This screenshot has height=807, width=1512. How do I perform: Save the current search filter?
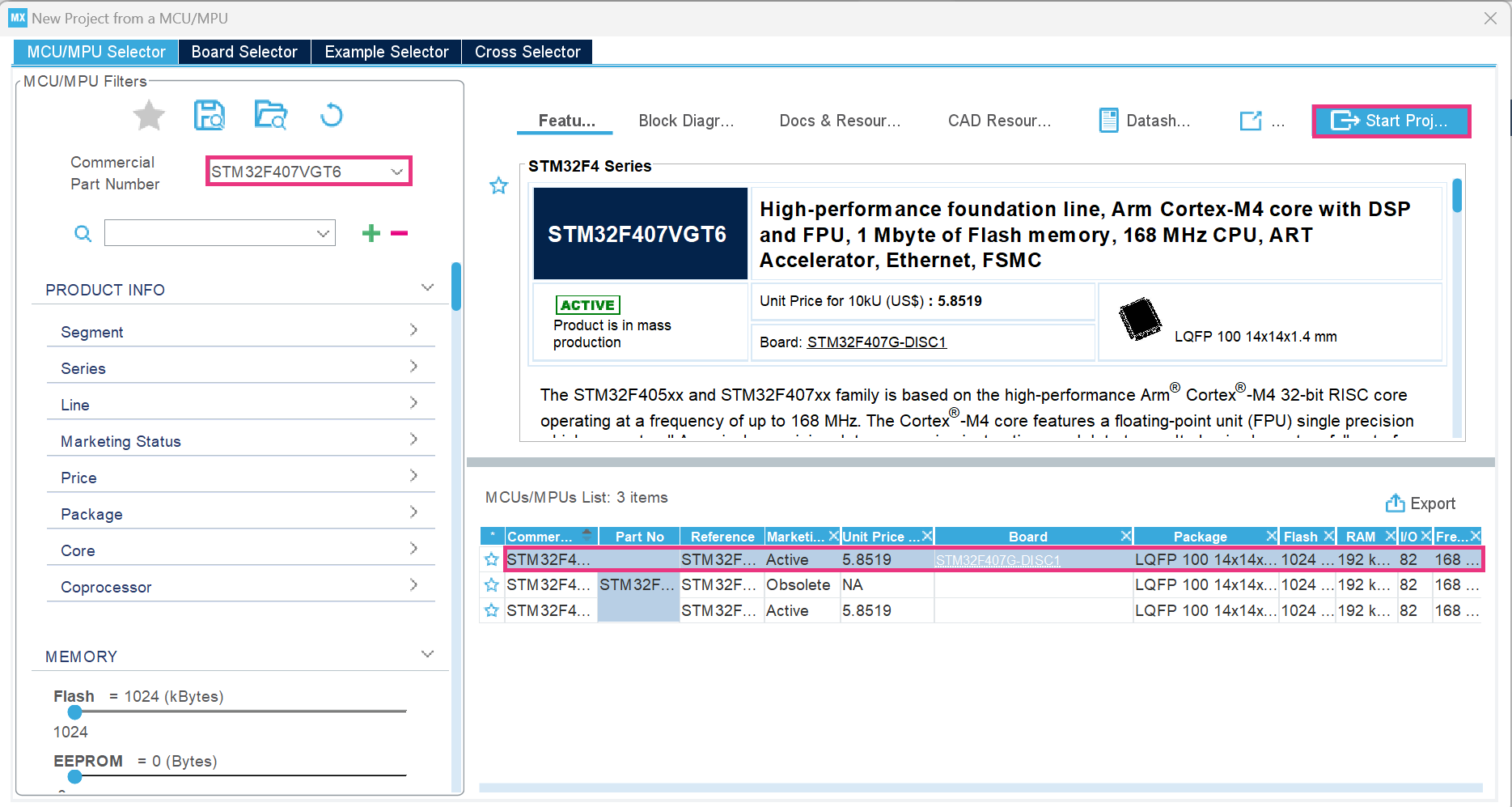pyautogui.click(x=210, y=116)
